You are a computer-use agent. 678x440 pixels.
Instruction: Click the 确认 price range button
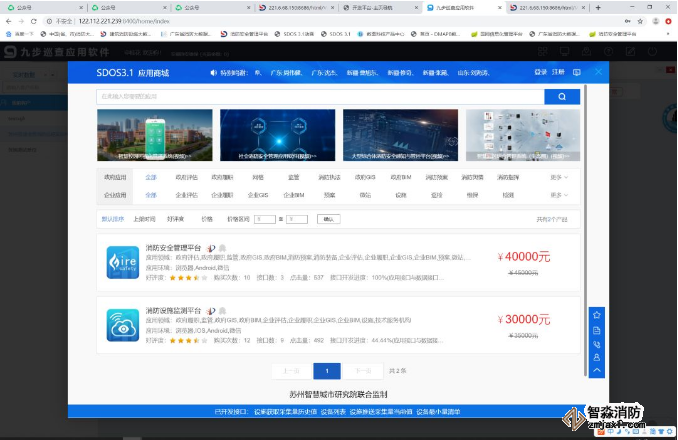[x=326, y=218]
